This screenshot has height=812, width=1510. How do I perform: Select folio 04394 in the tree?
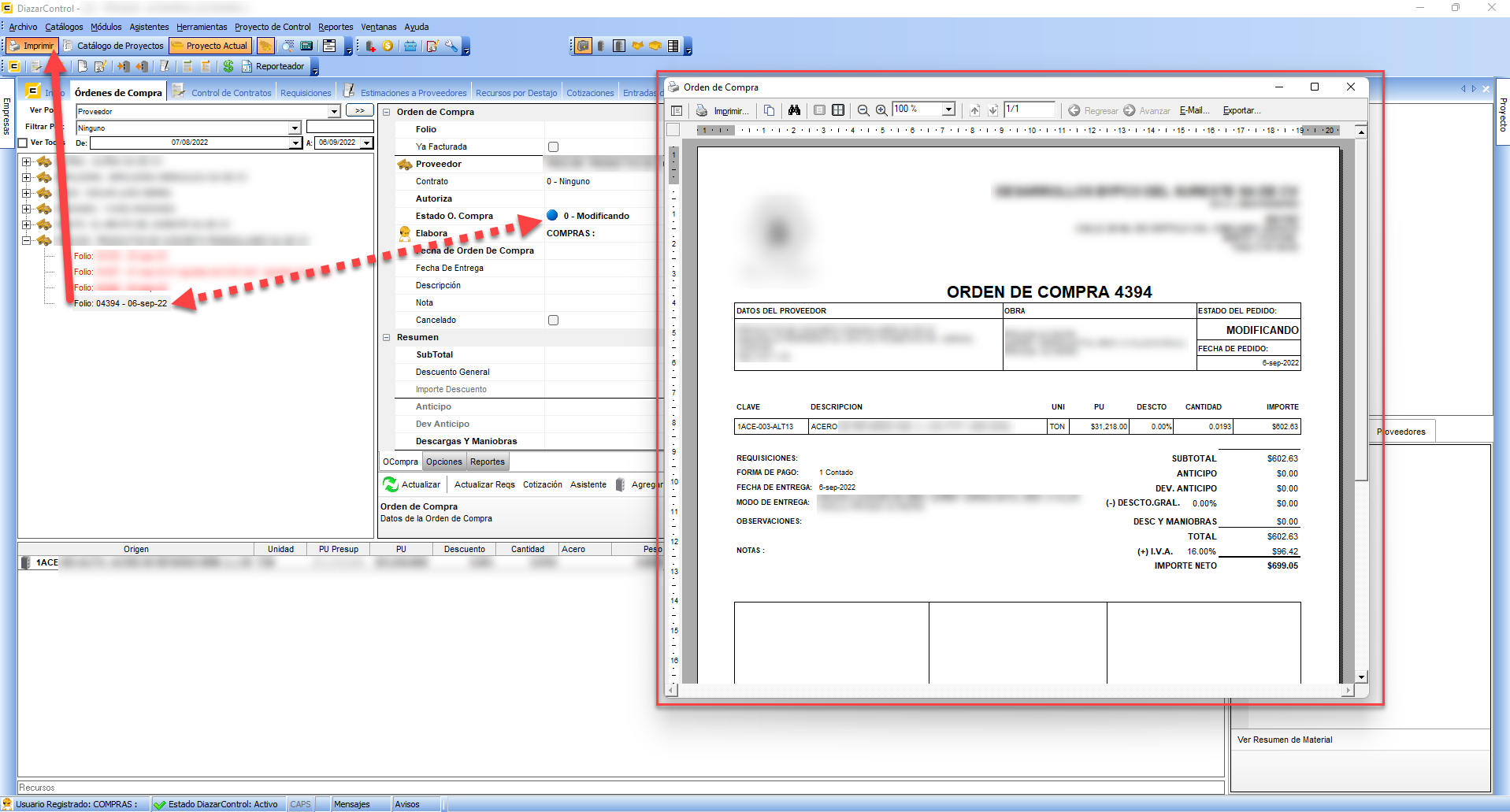121,303
